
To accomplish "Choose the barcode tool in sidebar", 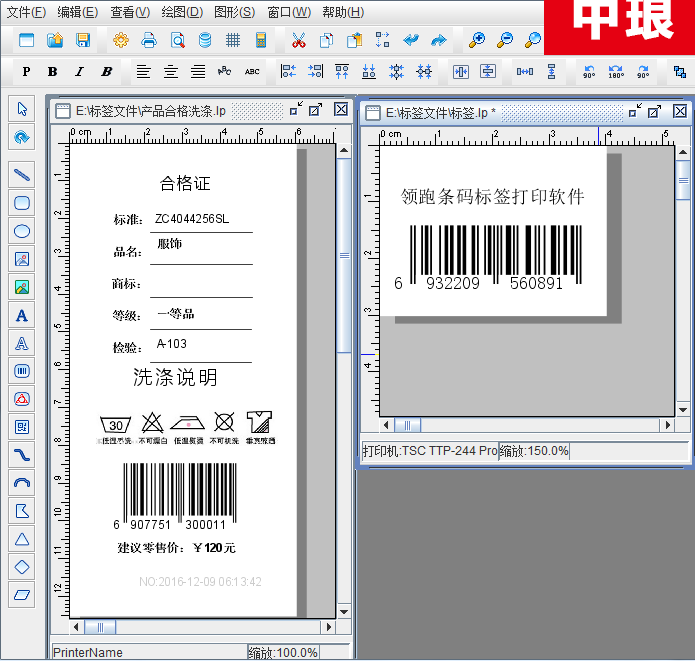I will coord(22,371).
